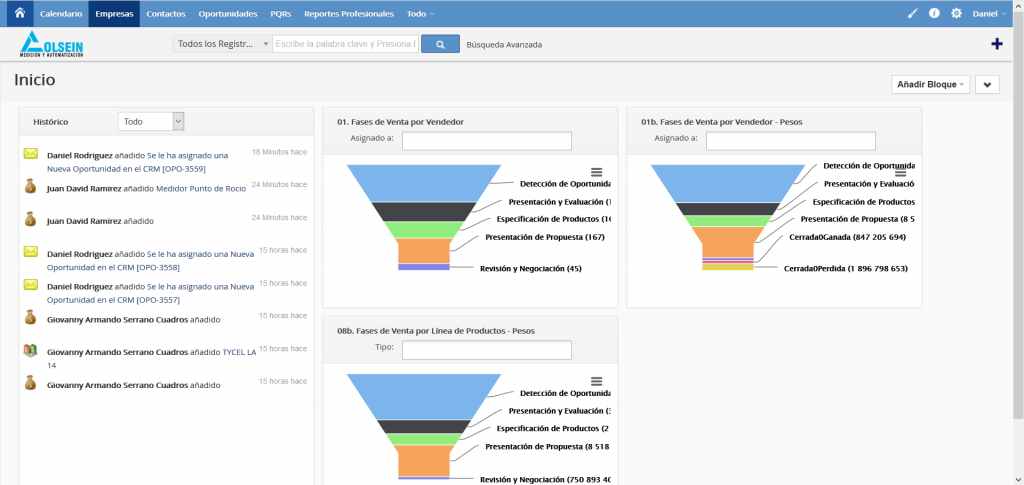Screen dimensions: 1024x485
Task: Open the Histórico Todo filter dropdown
Action: tap(151, 121)
